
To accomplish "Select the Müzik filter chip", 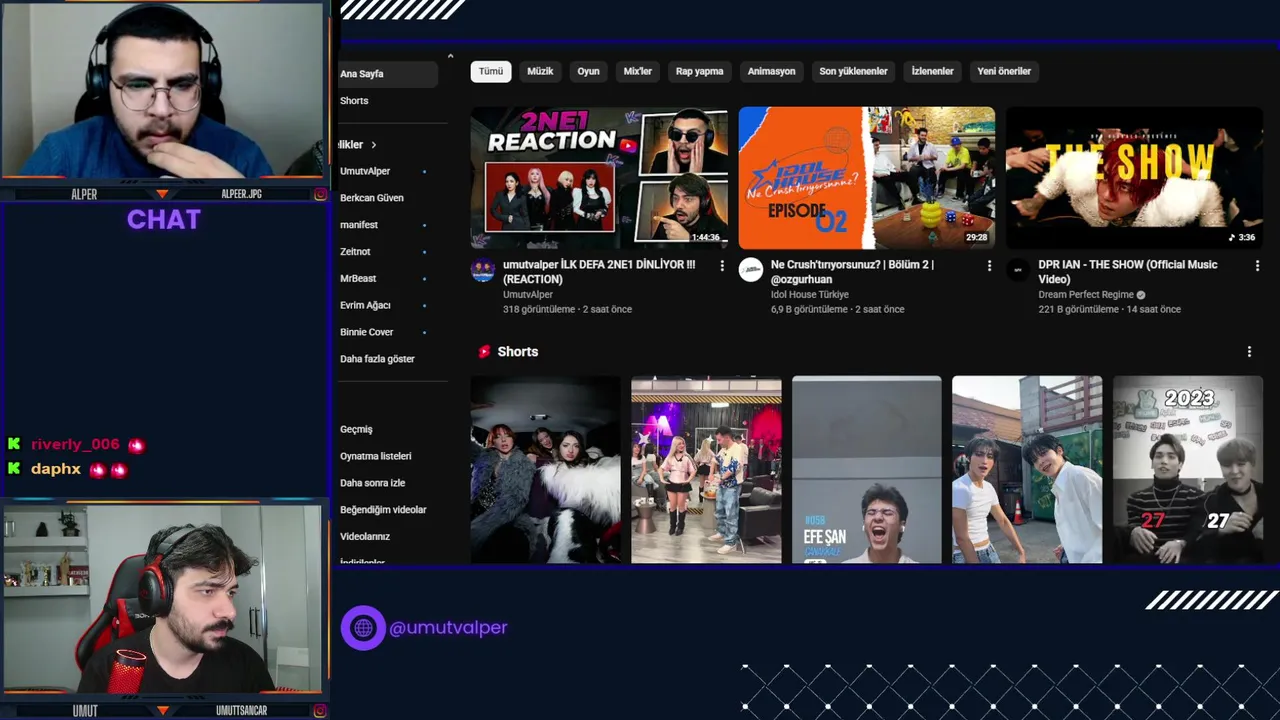I will pos(540,71).
